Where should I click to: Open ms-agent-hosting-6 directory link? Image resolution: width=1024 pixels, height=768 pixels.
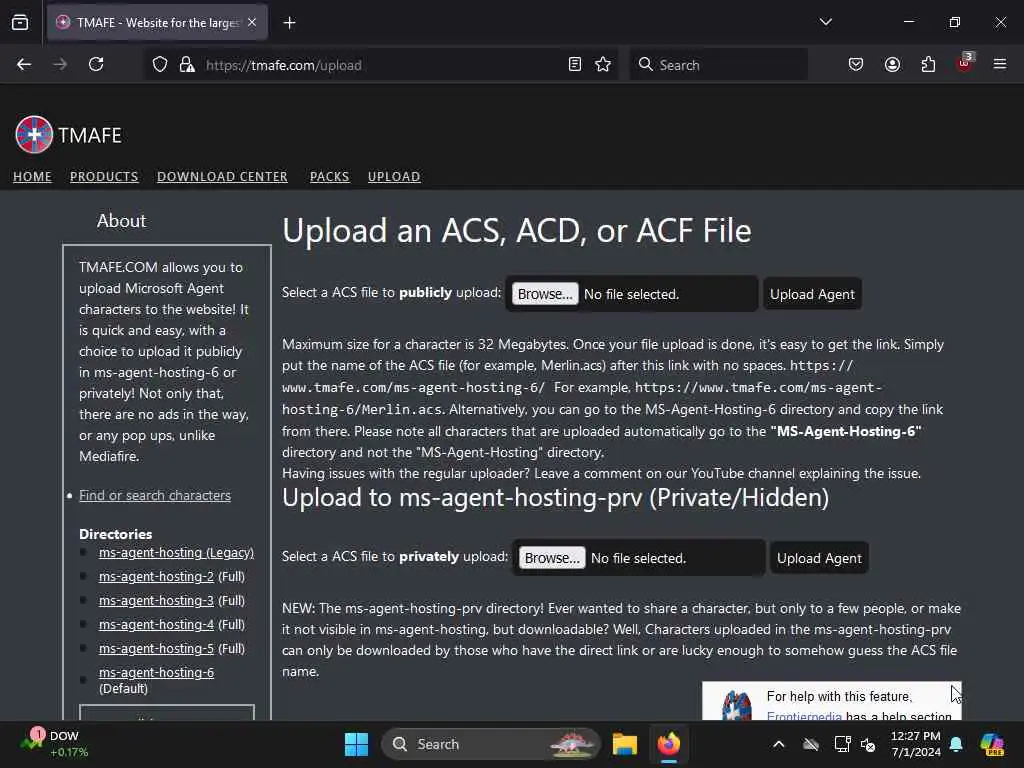(156, 672)
